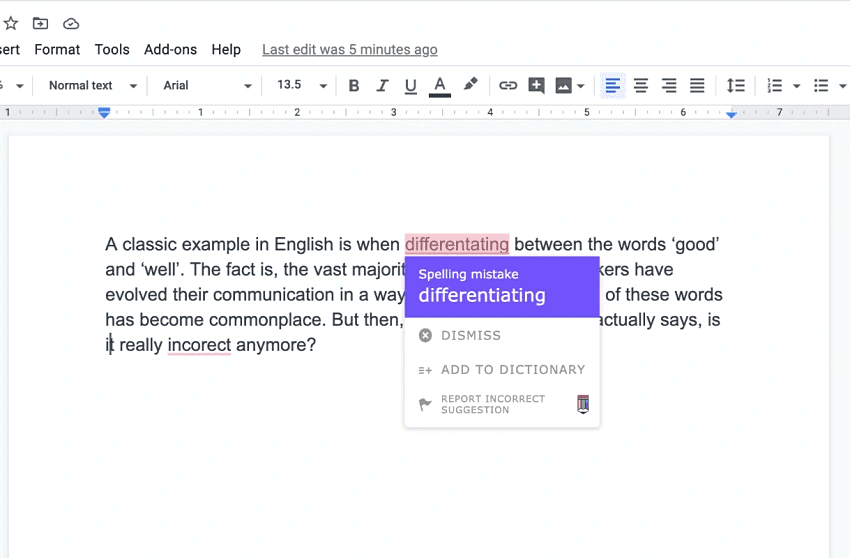Image resolution: width=850 pixels, height=558 pixels.
Task: Open the text color picker
Action: 440,86
